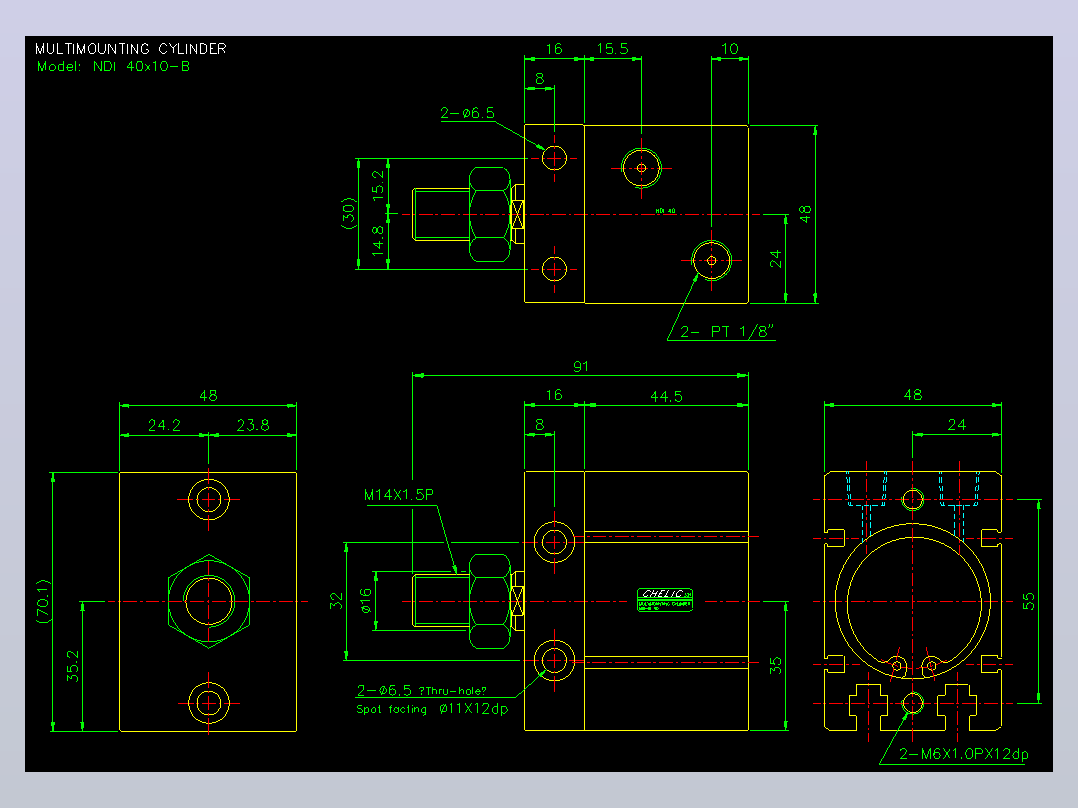Select the 35 dimension text

click(776, 666)
